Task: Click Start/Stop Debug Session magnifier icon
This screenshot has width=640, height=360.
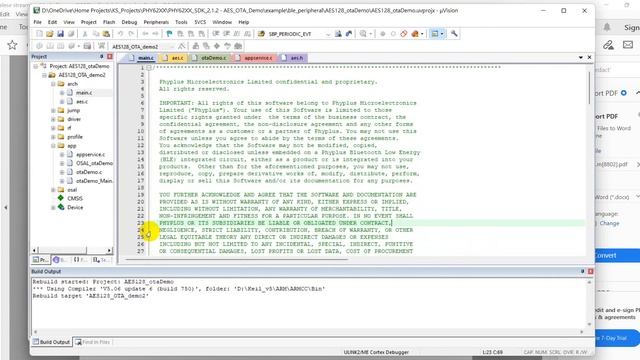Action: point(363,34)
